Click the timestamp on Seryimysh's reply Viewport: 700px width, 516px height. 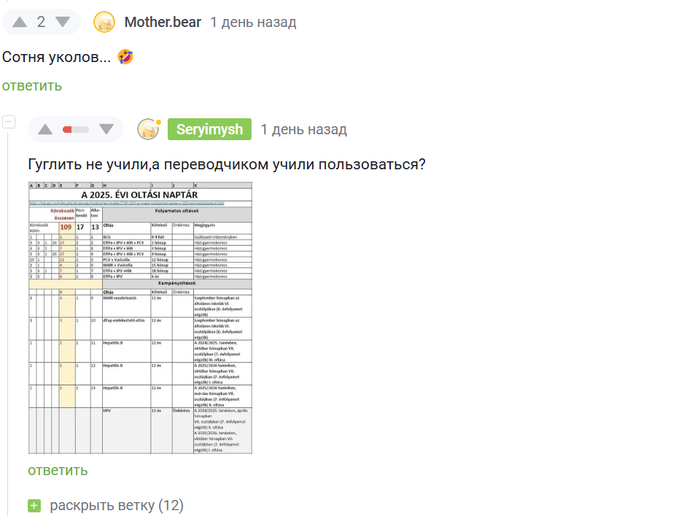click(x=303, y=129)
